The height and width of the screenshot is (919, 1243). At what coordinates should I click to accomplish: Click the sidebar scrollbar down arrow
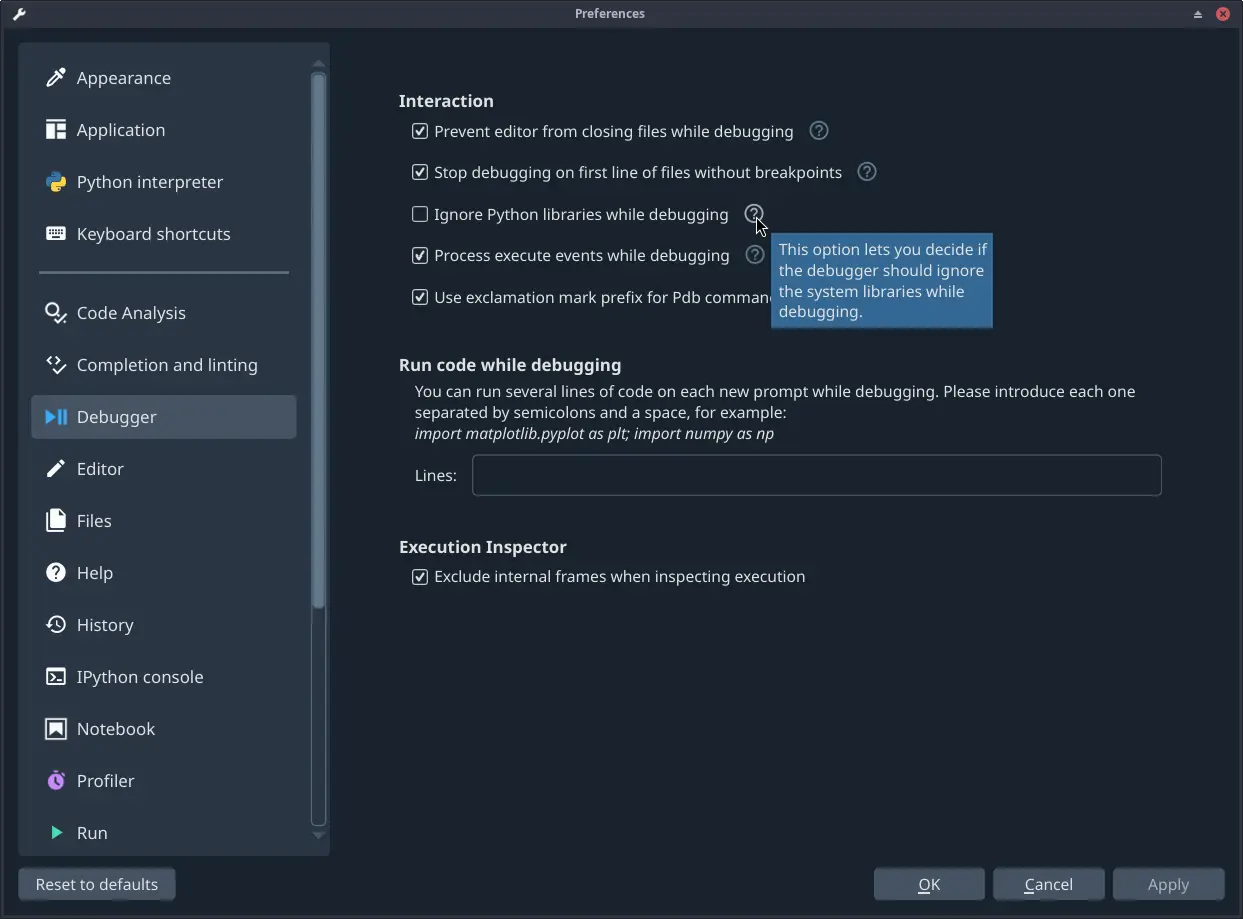click(318, 836)
